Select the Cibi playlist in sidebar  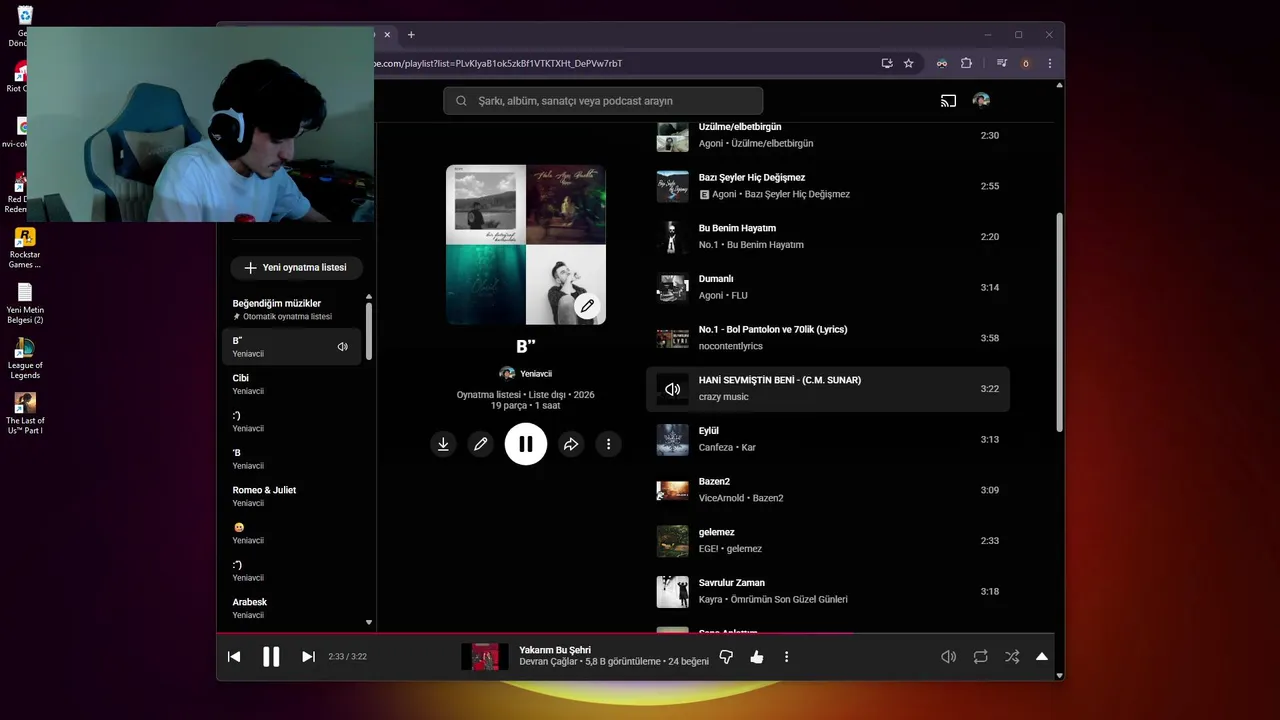click(291, 384)
